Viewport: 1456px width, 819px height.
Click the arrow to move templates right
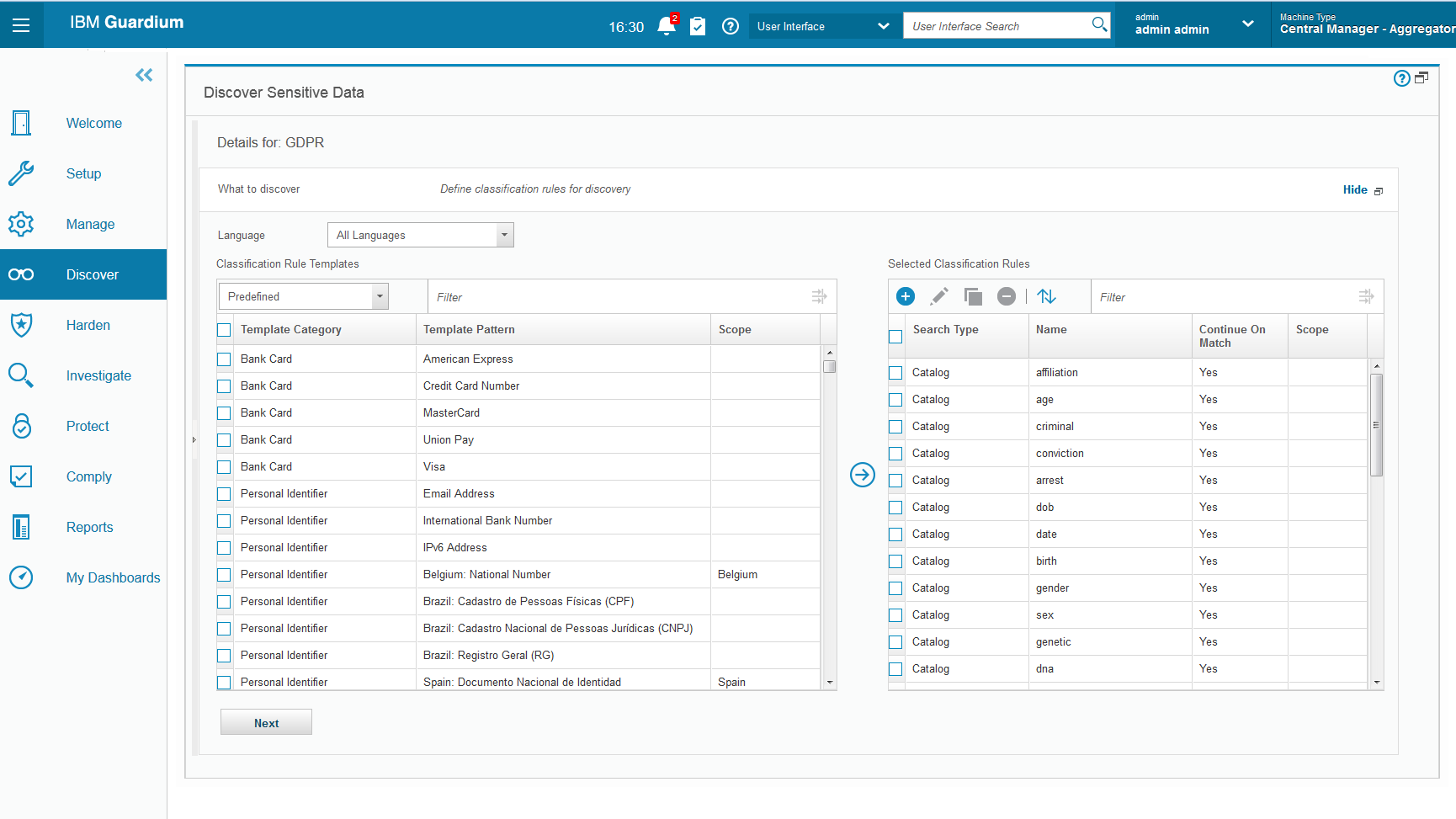coord(863,475)
